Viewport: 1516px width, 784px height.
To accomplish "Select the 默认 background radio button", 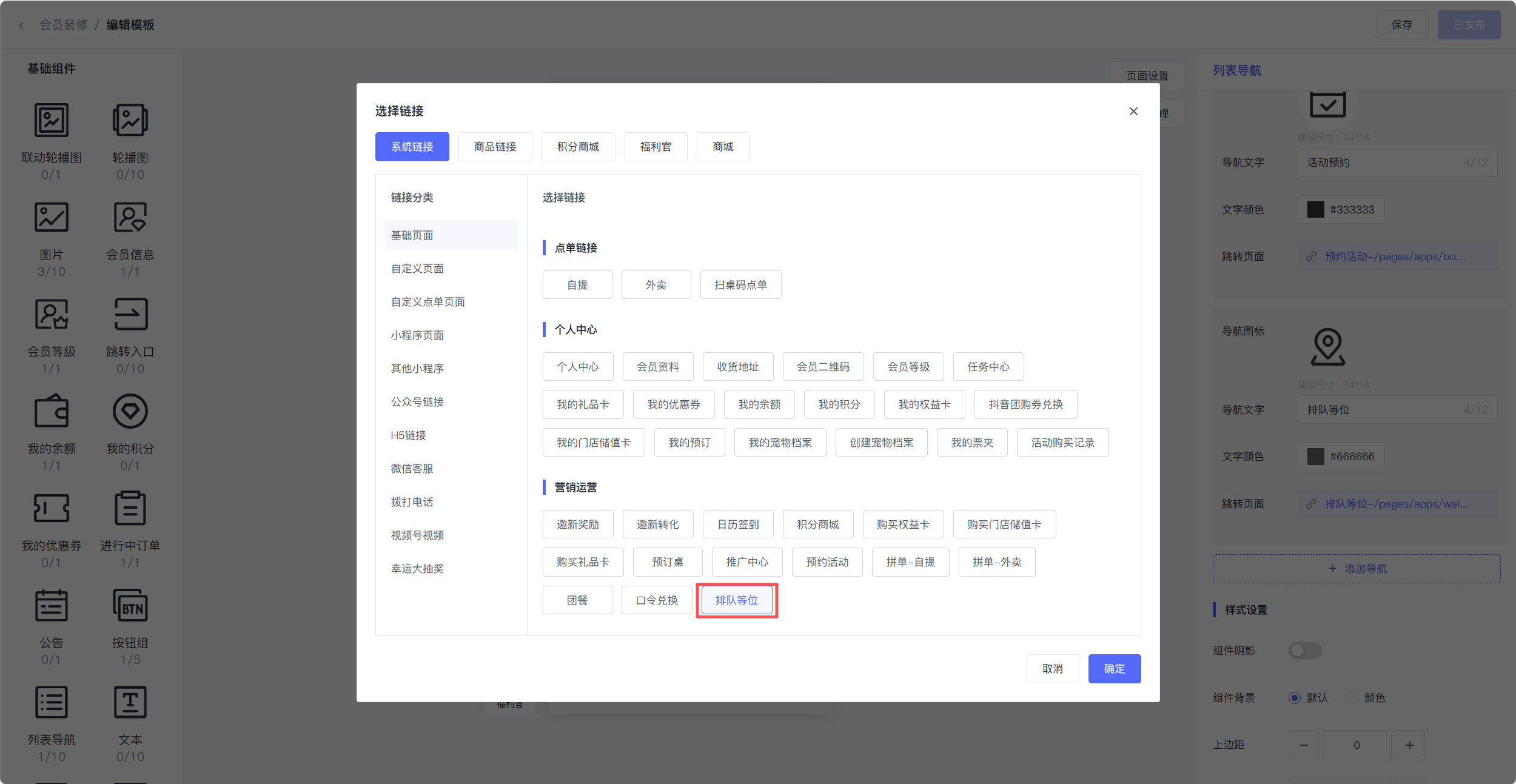I will (1295, 698).
